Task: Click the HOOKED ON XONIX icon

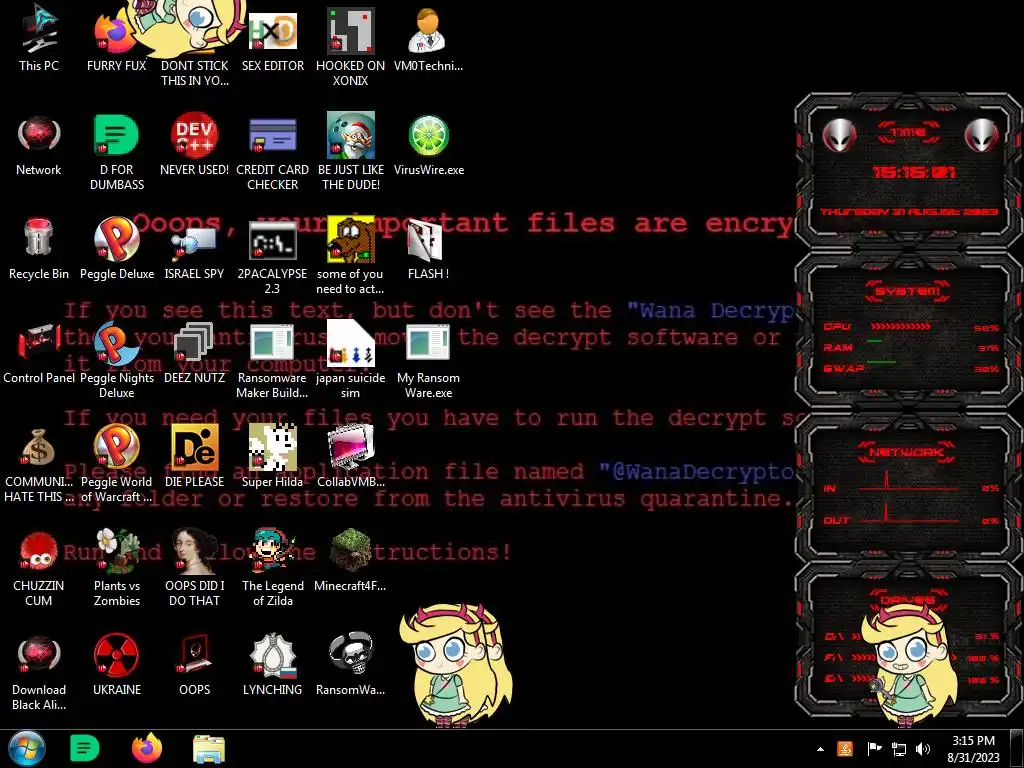Action: coord(351,48)
